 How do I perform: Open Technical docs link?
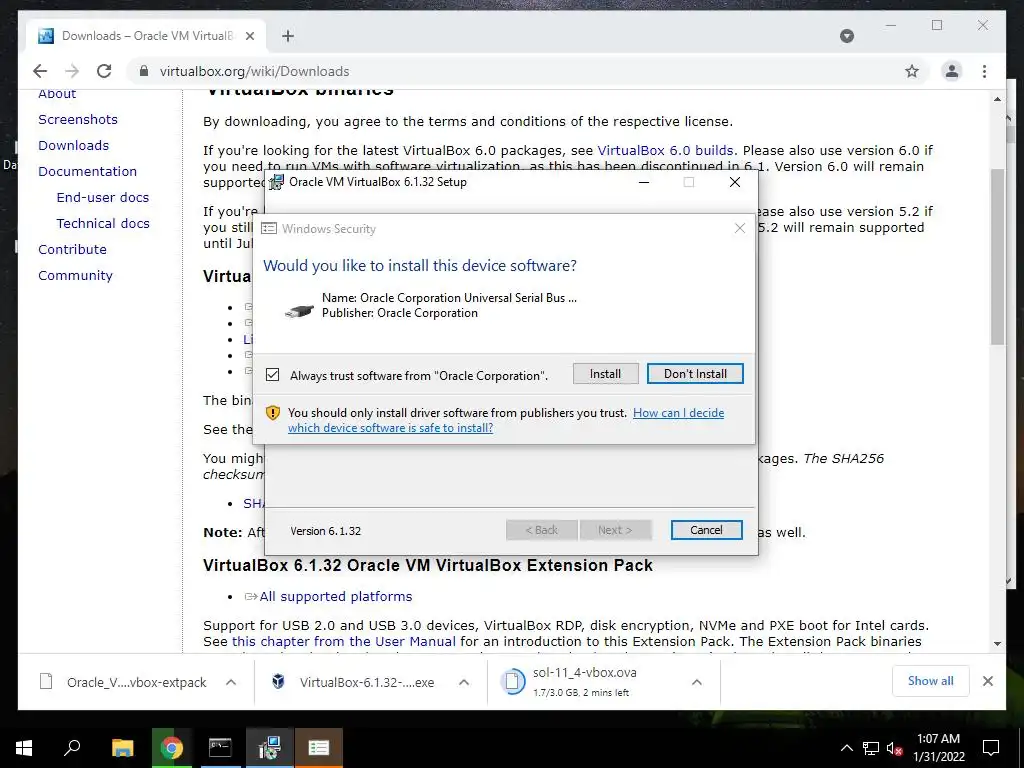[x=103, y=223]
